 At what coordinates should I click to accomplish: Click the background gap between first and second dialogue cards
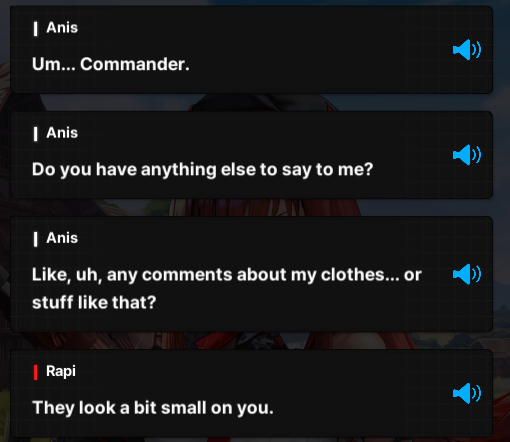(x=252, y=102)
